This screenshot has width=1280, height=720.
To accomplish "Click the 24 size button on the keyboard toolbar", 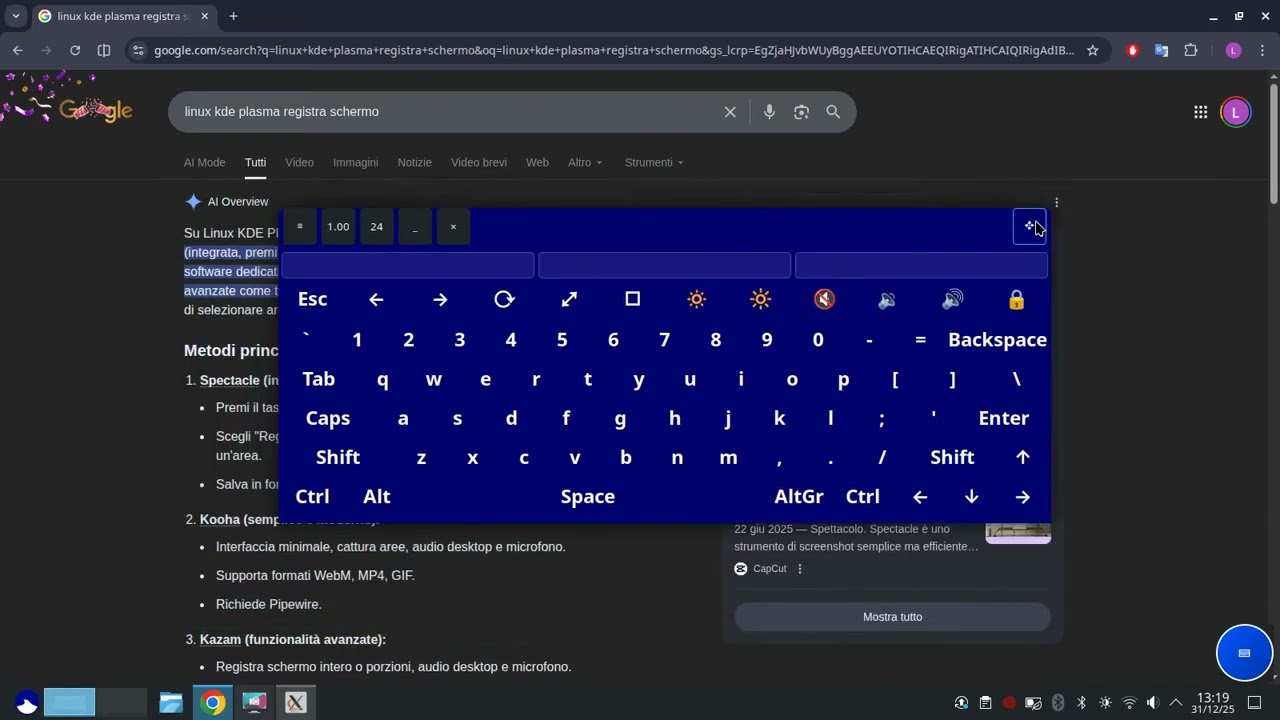I will click(376, 226).
